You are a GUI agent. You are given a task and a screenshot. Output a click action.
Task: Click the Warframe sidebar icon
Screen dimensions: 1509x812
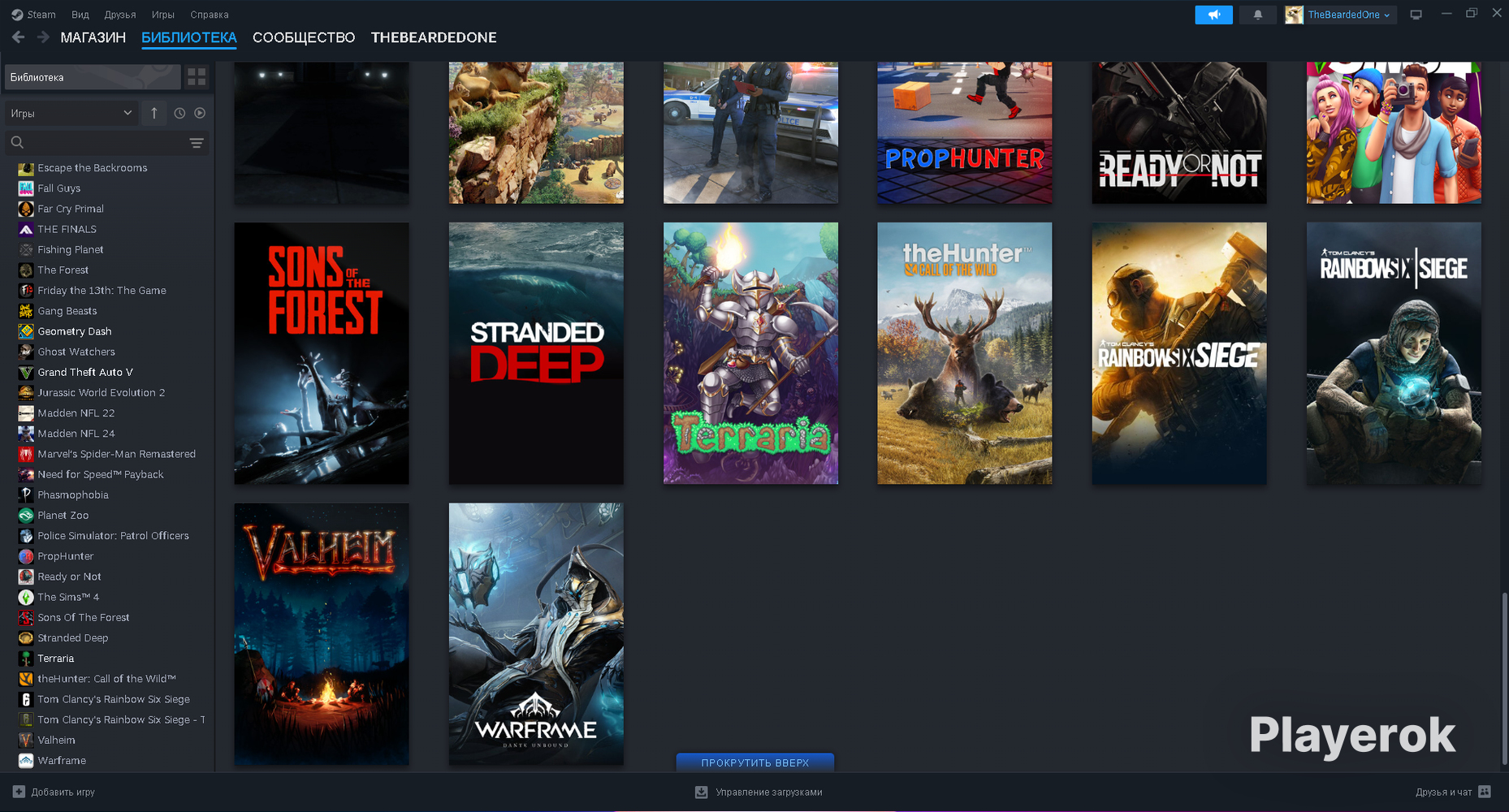tap(26, 761)
